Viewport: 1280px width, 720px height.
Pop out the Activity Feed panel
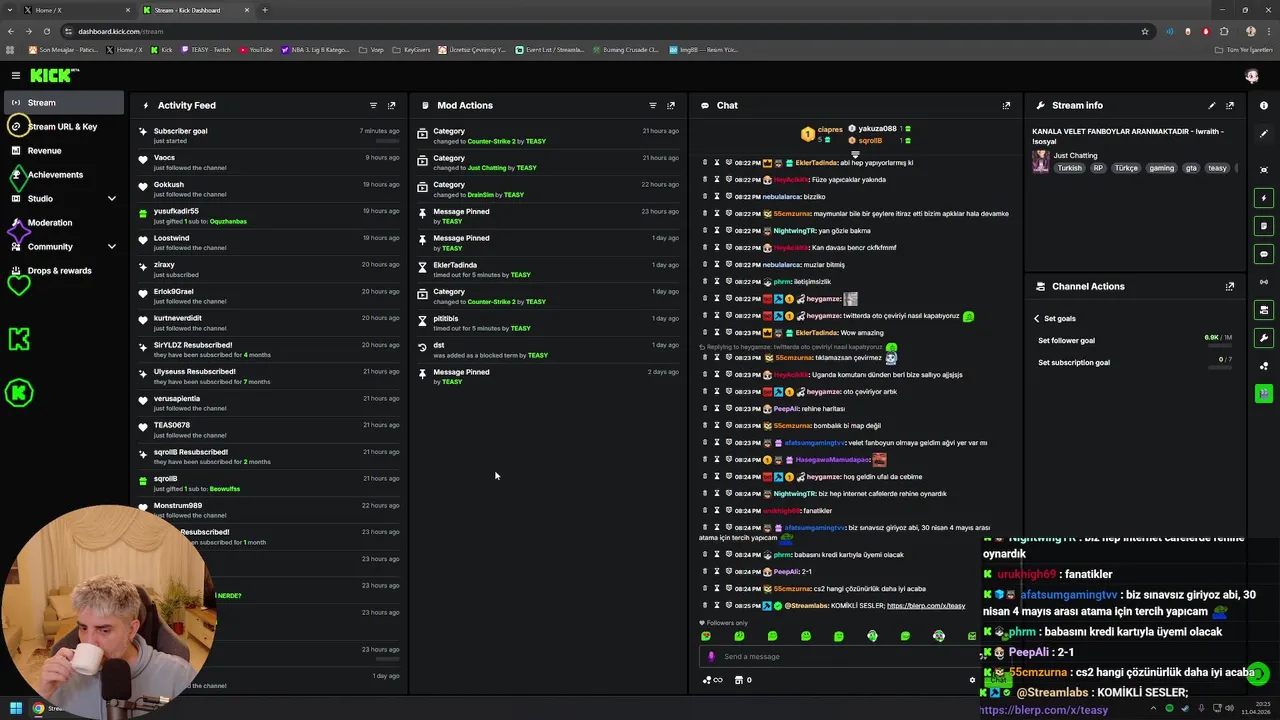(391, 105)
